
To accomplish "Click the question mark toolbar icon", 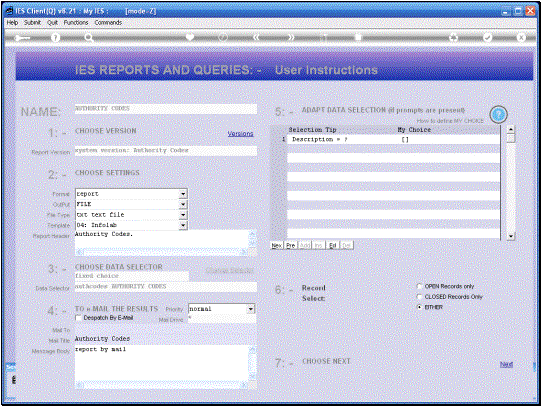I will pyautogui.click(x=55, y=38).
